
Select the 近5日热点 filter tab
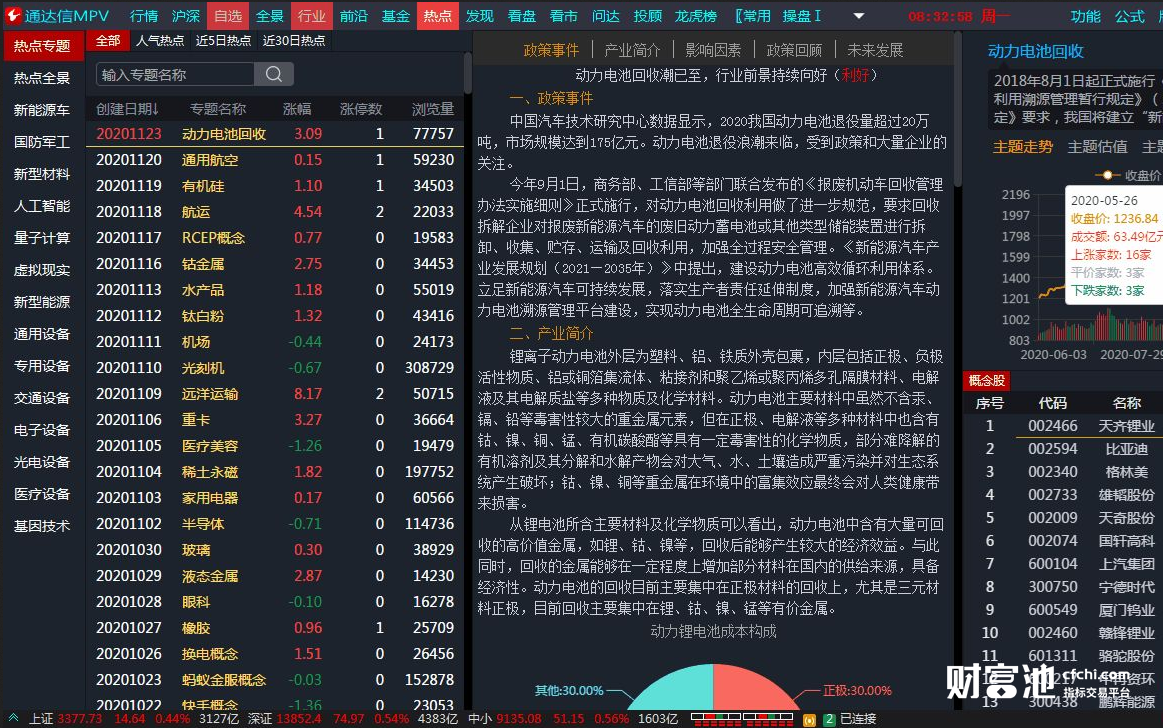pos(223,41)
